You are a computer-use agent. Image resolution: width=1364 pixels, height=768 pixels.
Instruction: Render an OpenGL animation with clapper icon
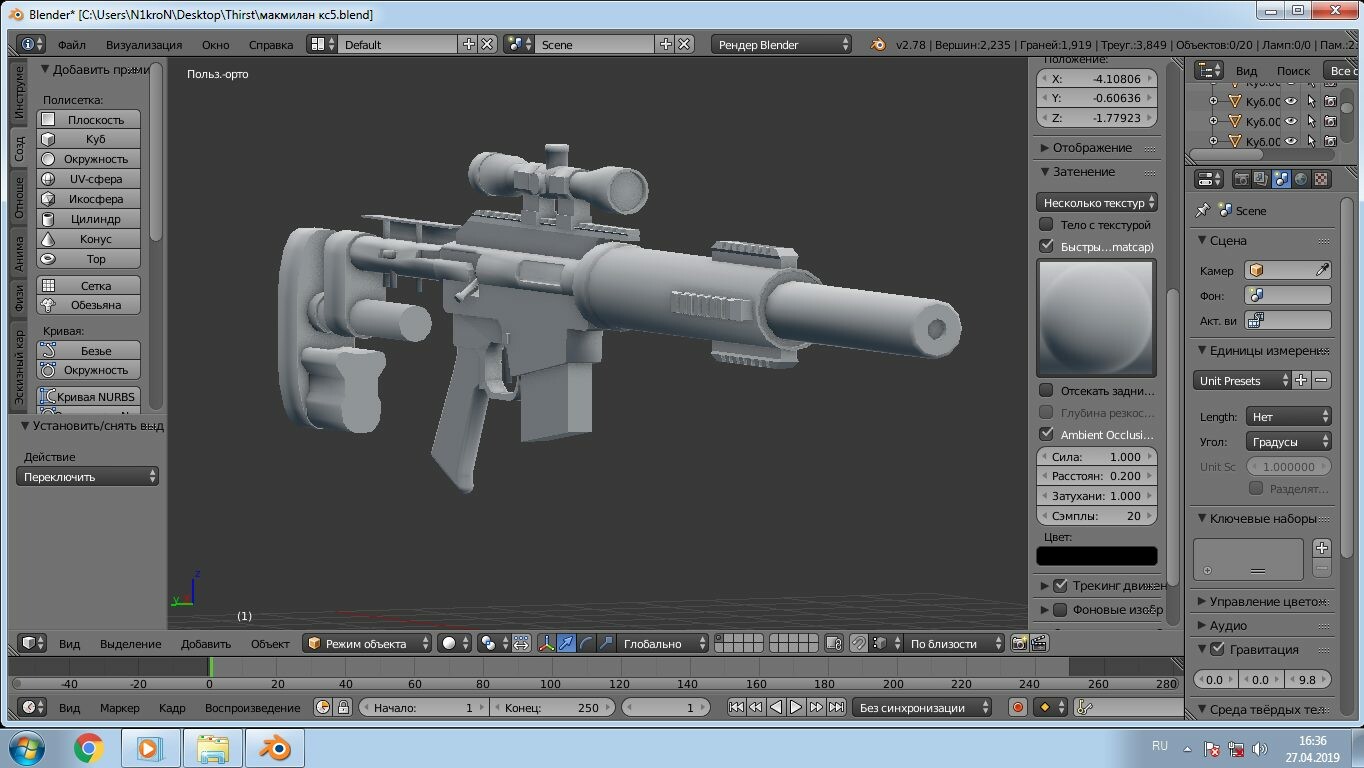[x=1039, y=643]
